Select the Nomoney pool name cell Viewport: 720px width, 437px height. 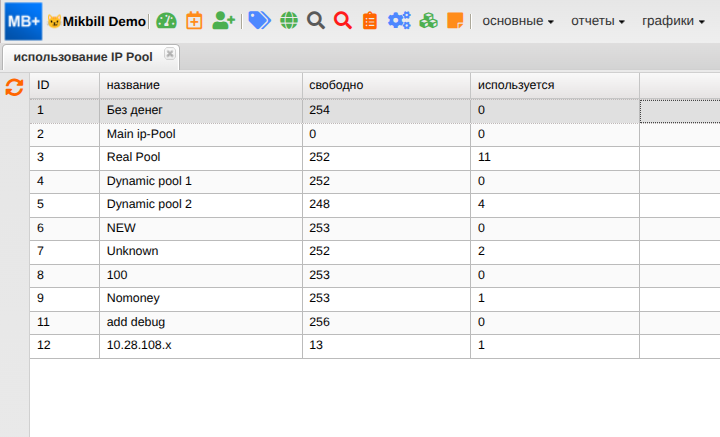[x=201, y=298]
